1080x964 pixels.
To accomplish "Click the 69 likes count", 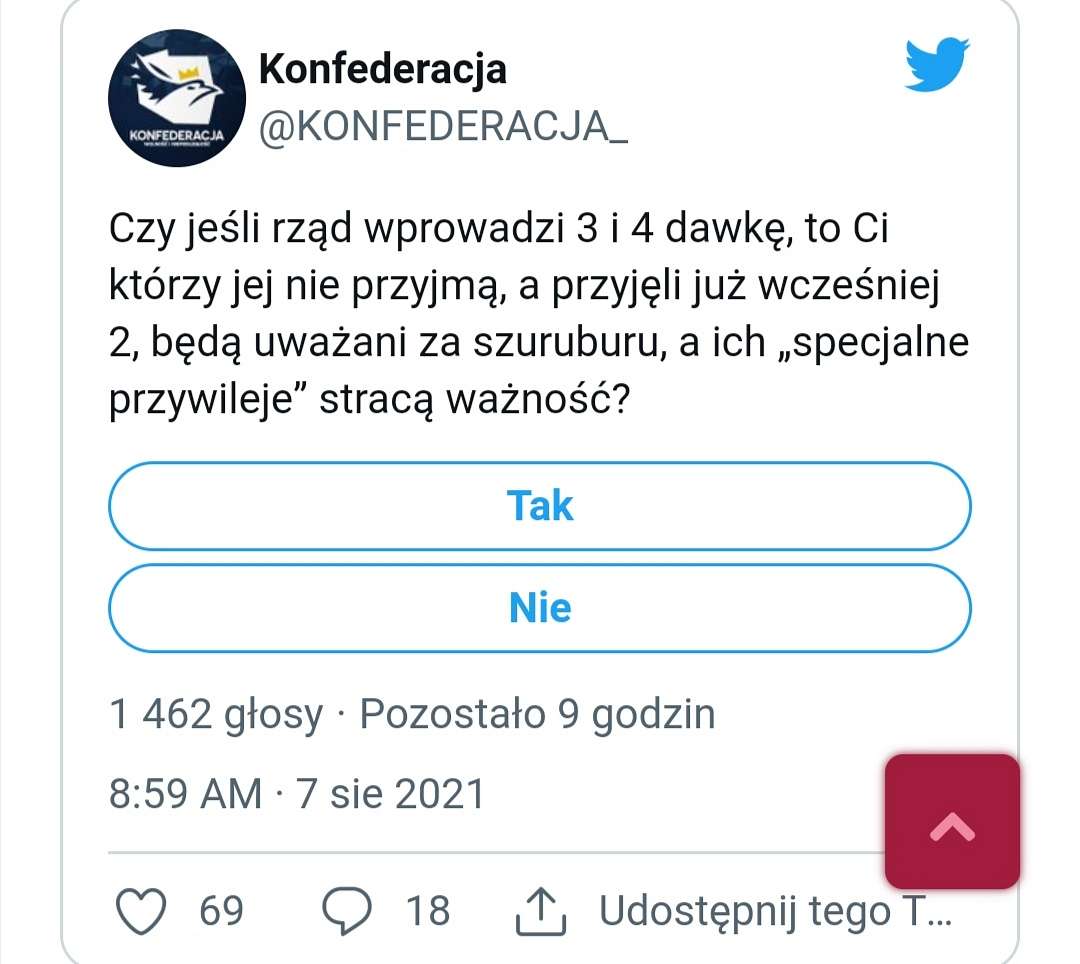I will tap(221, 910).
